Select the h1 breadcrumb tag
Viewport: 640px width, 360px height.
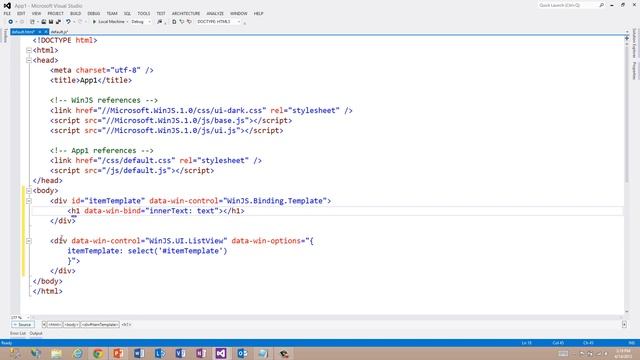pos(126,324)
